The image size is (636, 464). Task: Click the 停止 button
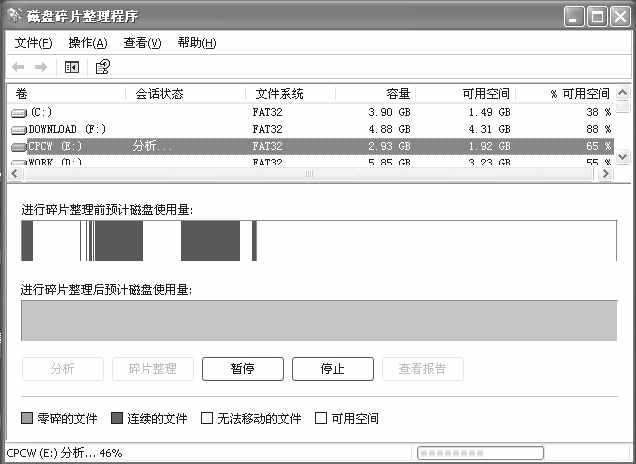tap(333, 369)
